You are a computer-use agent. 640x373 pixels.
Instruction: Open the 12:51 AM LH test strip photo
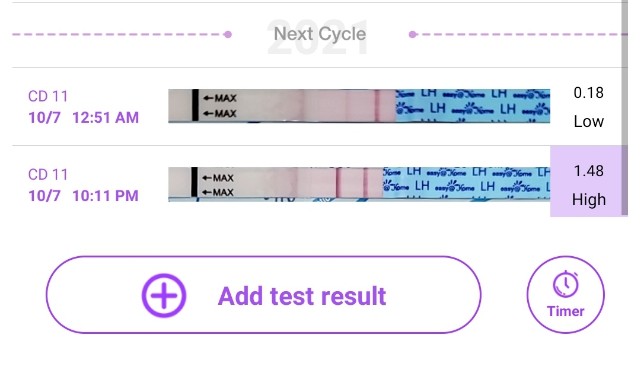coord(359,106)
